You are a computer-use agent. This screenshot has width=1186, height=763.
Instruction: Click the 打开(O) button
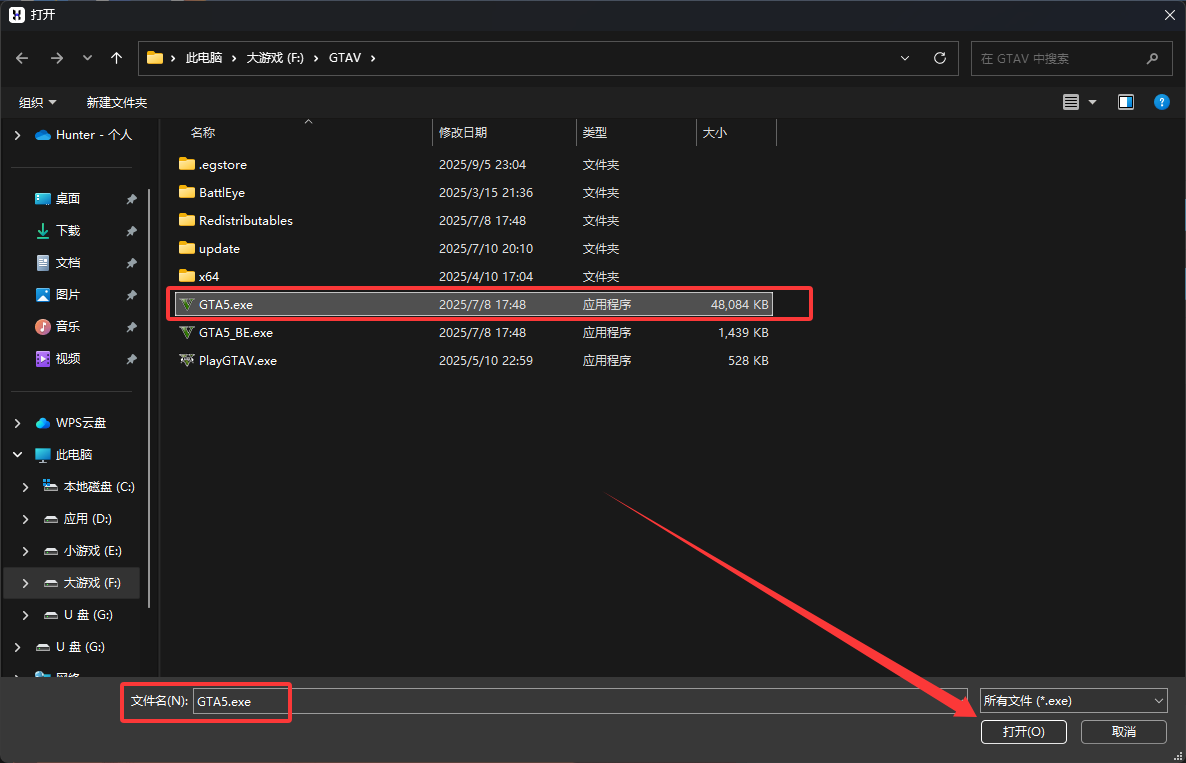tap(1024, 732)
